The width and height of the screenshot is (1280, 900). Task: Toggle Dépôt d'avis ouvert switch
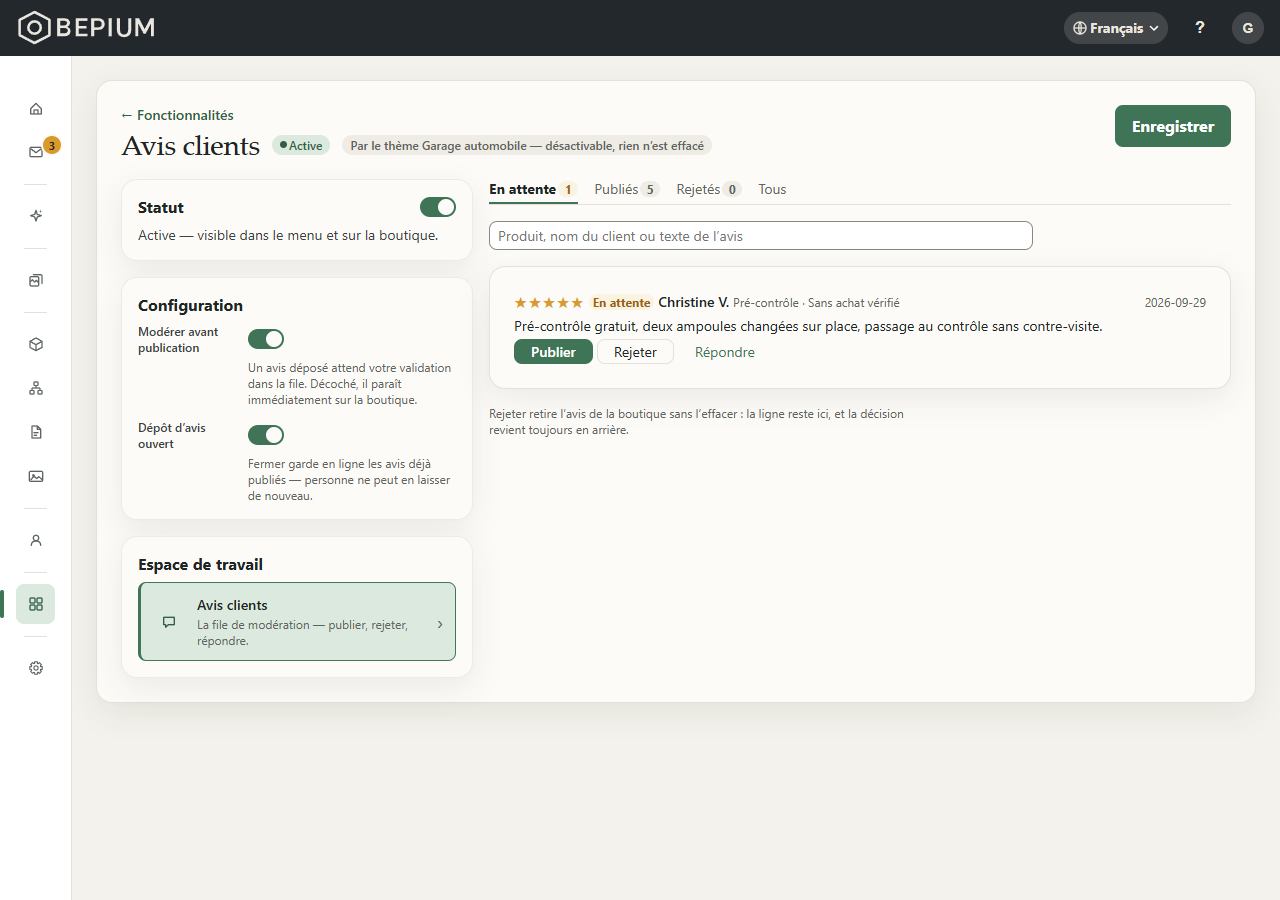(266, 435)
